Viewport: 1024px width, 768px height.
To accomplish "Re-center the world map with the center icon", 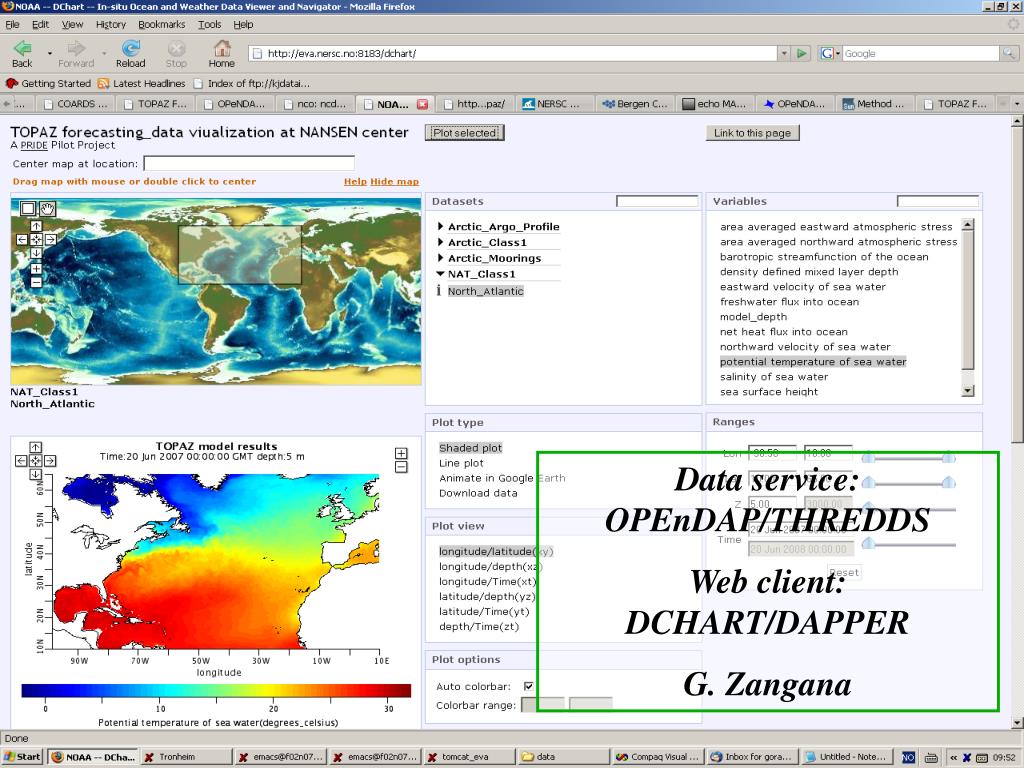I will pyautogui.click(x=36, y=240).
